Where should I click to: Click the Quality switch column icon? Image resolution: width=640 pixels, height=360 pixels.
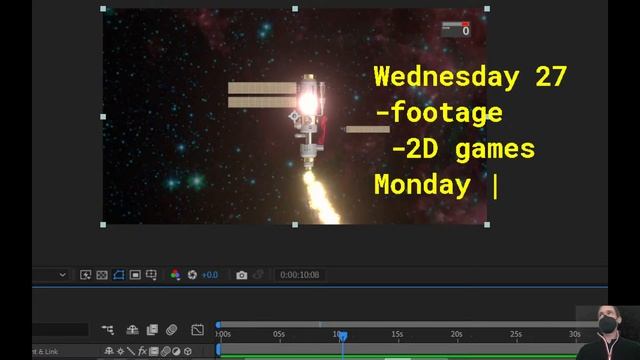[131, 351]
